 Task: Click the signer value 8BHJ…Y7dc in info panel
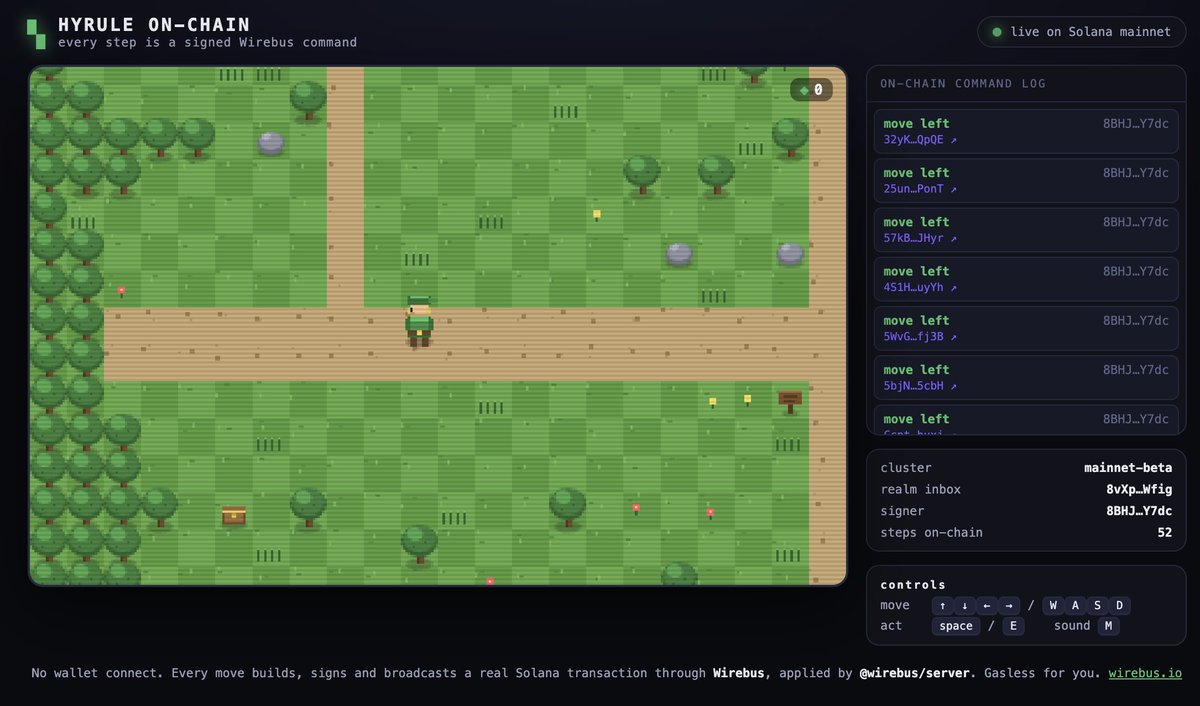1139,511
